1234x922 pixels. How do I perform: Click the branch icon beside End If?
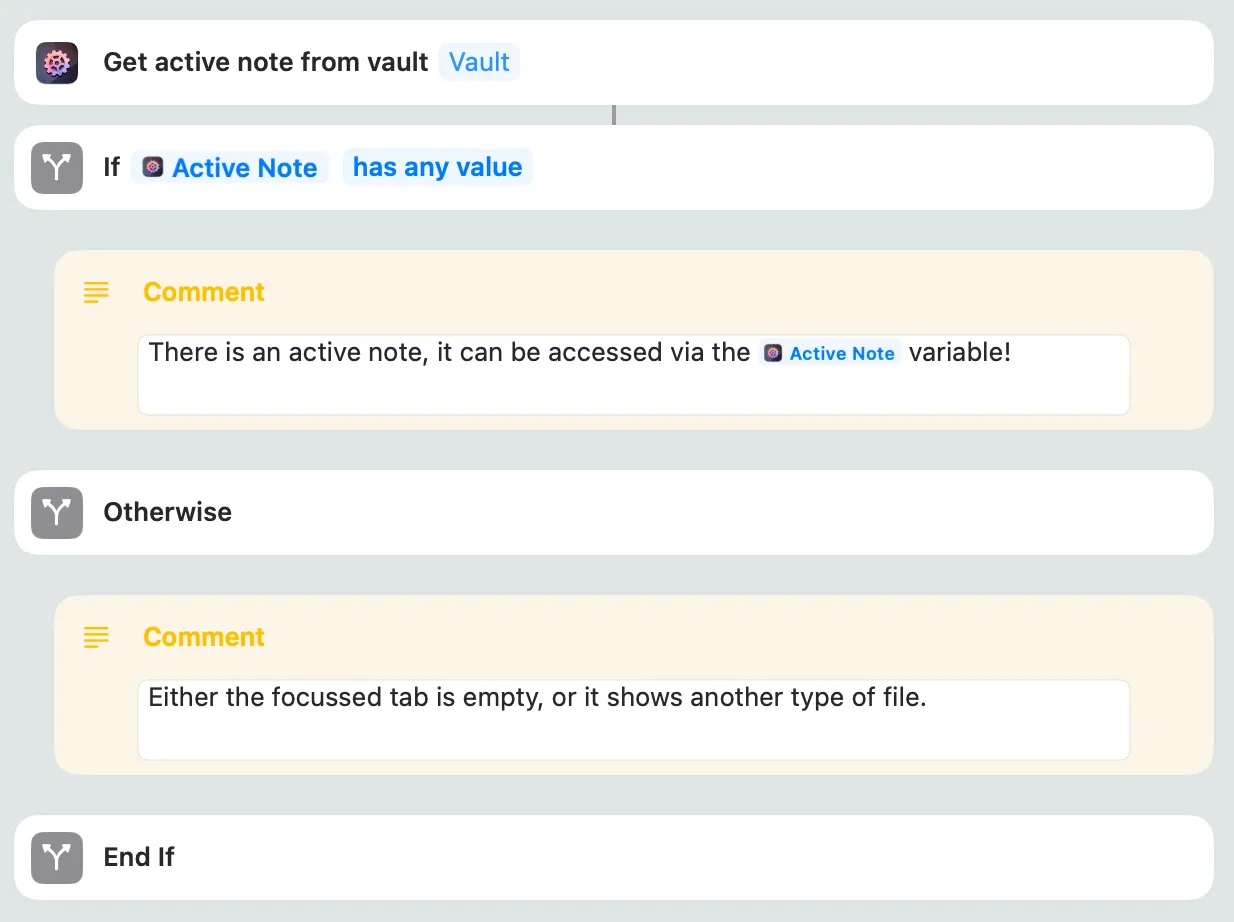coord(57,857)
